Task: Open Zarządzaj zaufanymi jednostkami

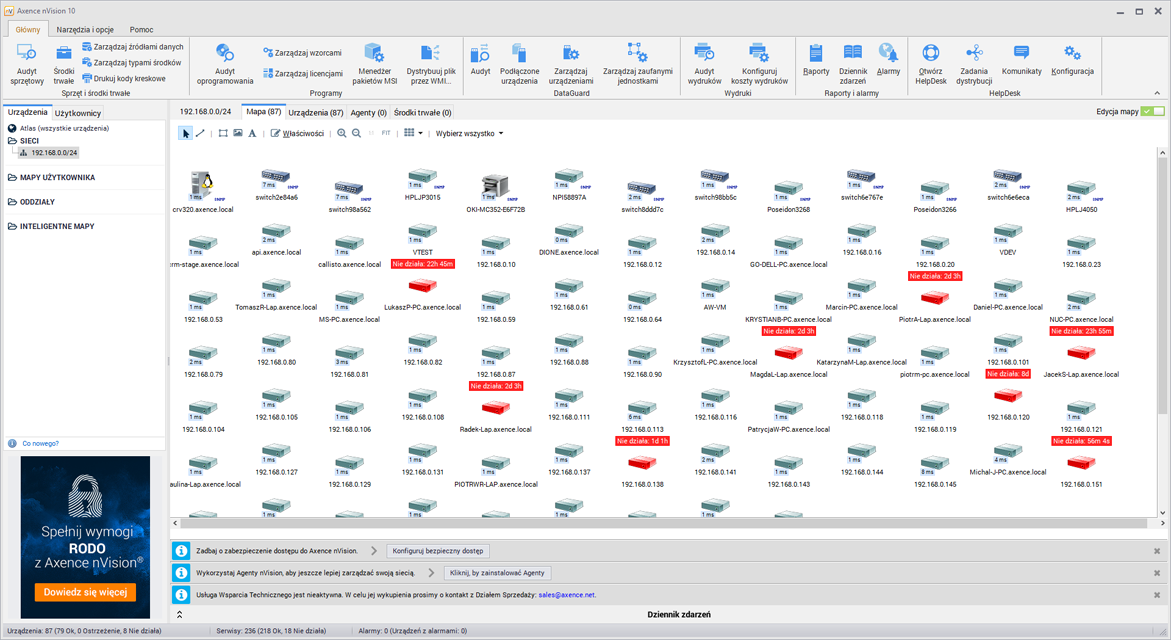Action: (638, 64)
